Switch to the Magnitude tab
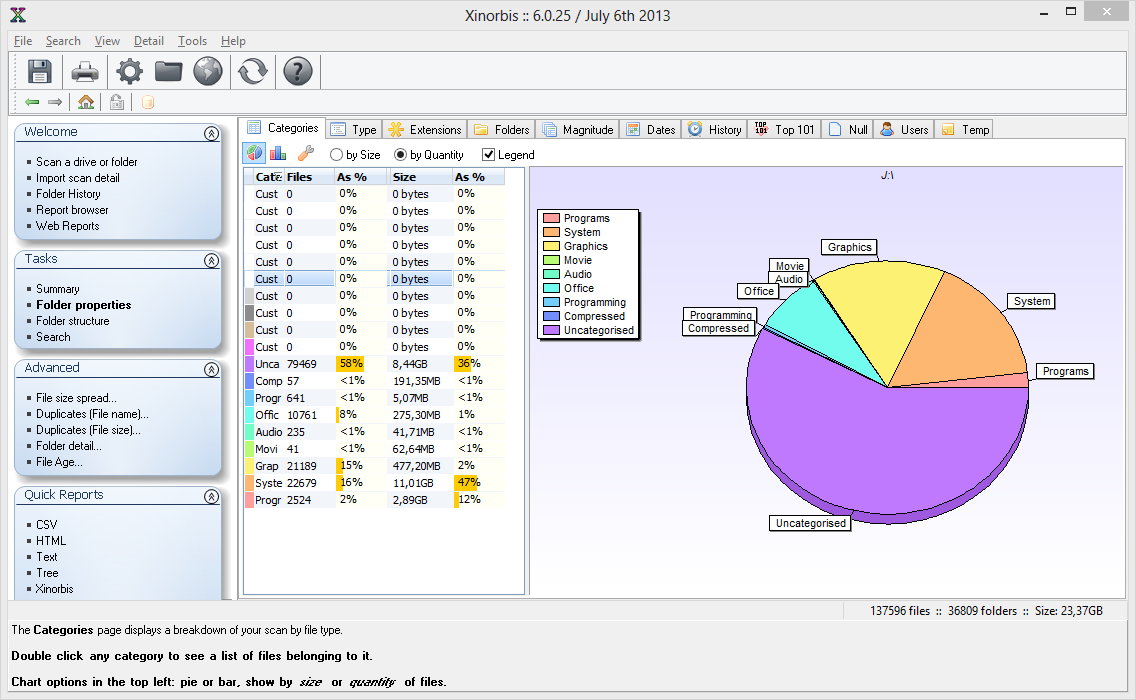 (x=578, y=130)
